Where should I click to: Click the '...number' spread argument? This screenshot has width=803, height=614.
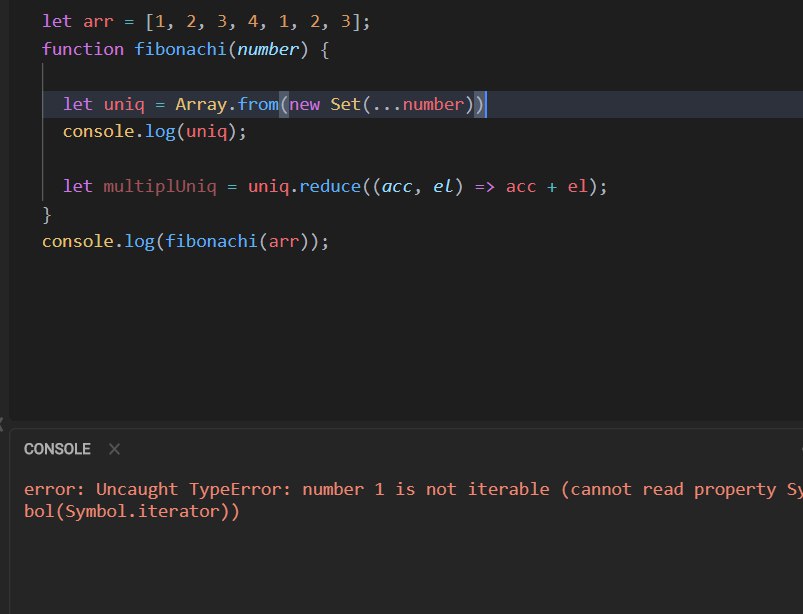(418, 104)
